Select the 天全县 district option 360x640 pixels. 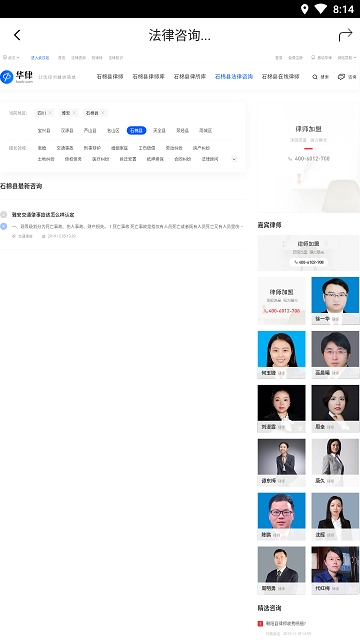(159, 131)
